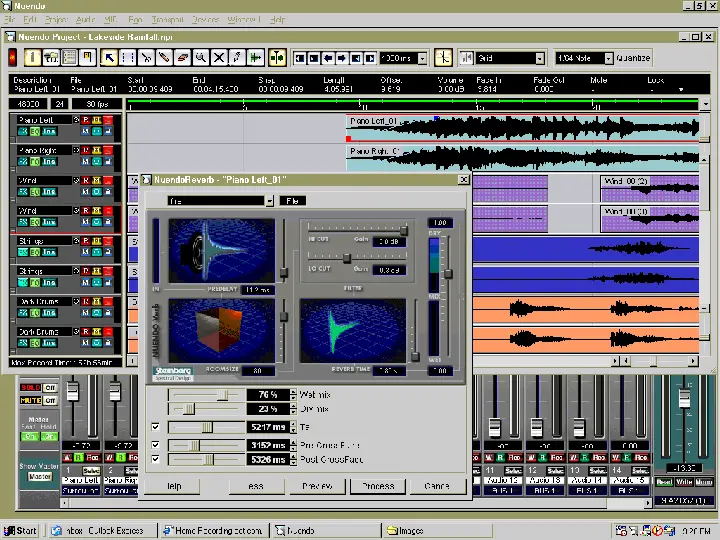This screenshot has height=540, width=720.
Task: Select the Range Selection tool
Action: [128, 58]
